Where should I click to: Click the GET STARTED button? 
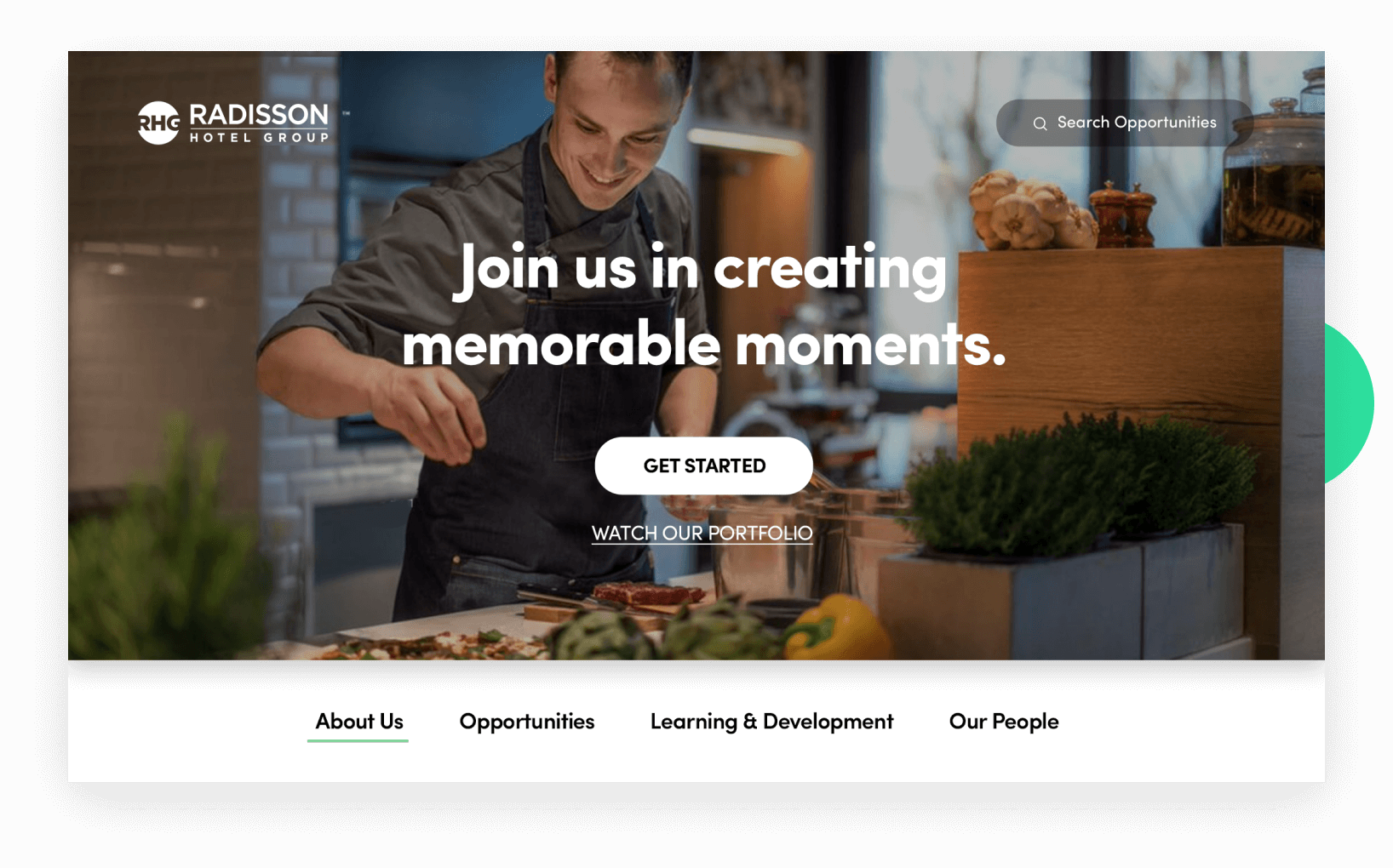pos(704,465)
